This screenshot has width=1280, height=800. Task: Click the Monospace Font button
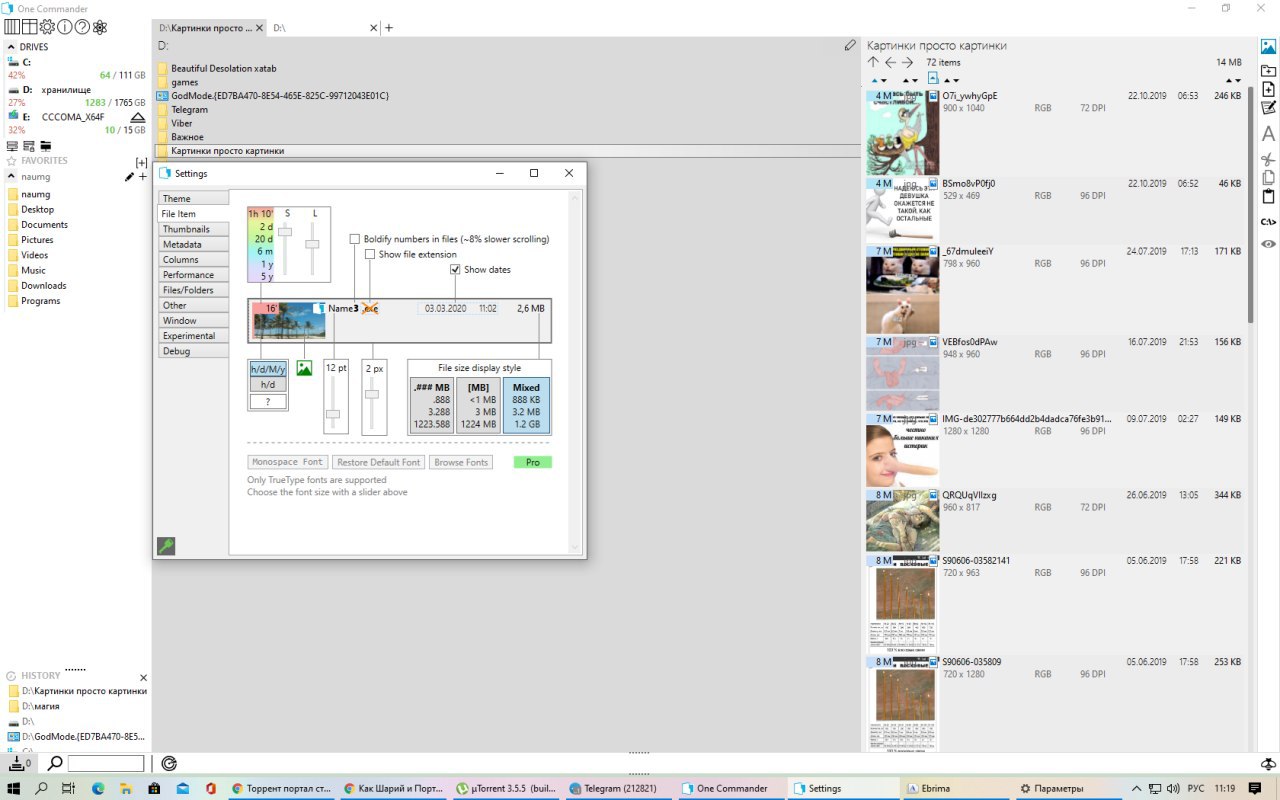[287, 462]
